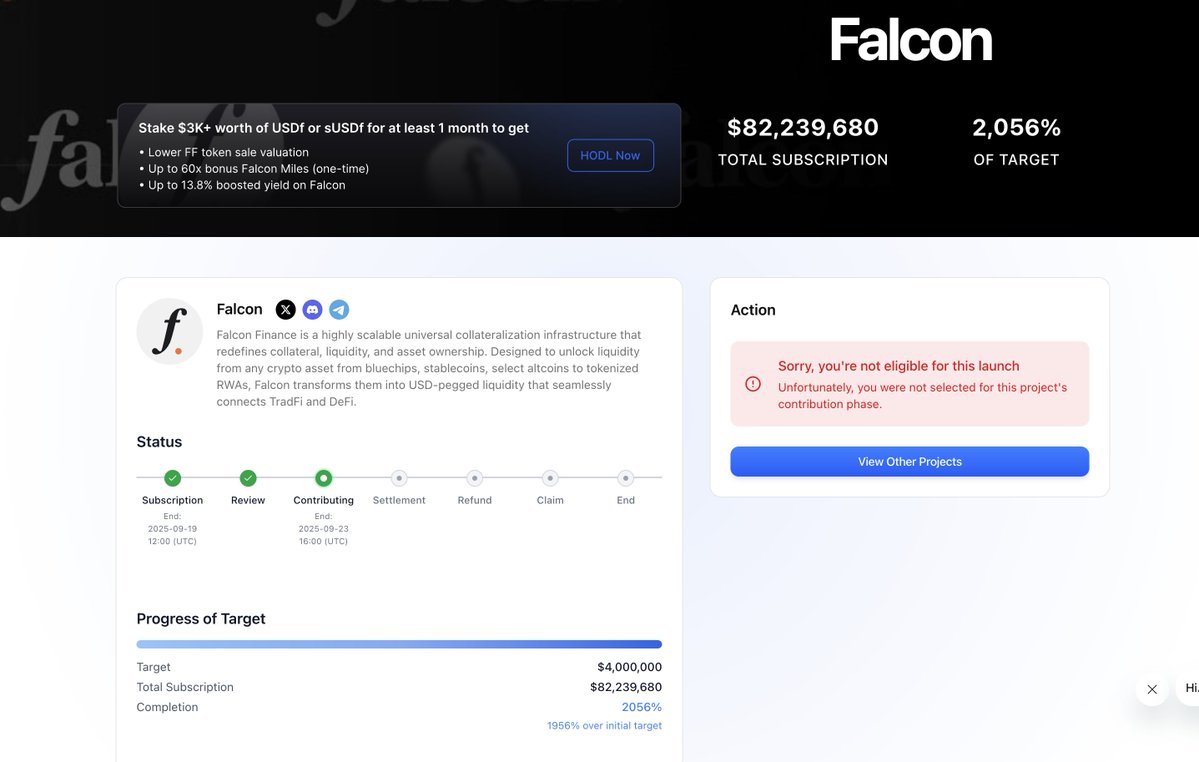The width and height of the screenshot is (1199, 762).
Task: Click the red alert icon in the eligibility notice
Action: pos(753,384)
